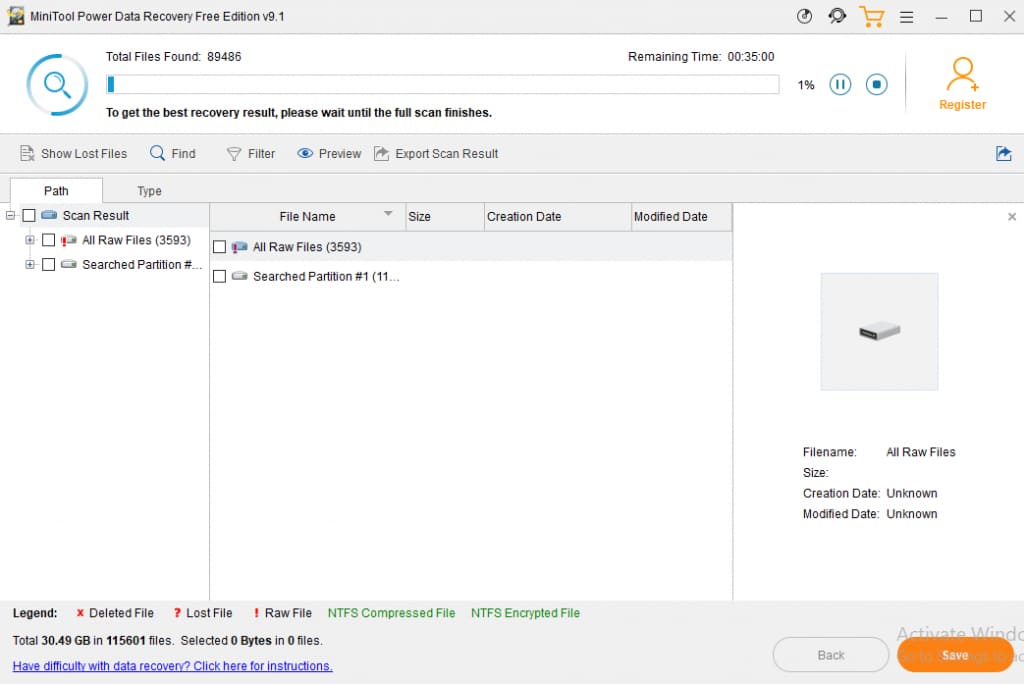Click the Filter label in toolbar
The width and height of the screenshot is (1024, 684).
261,154
